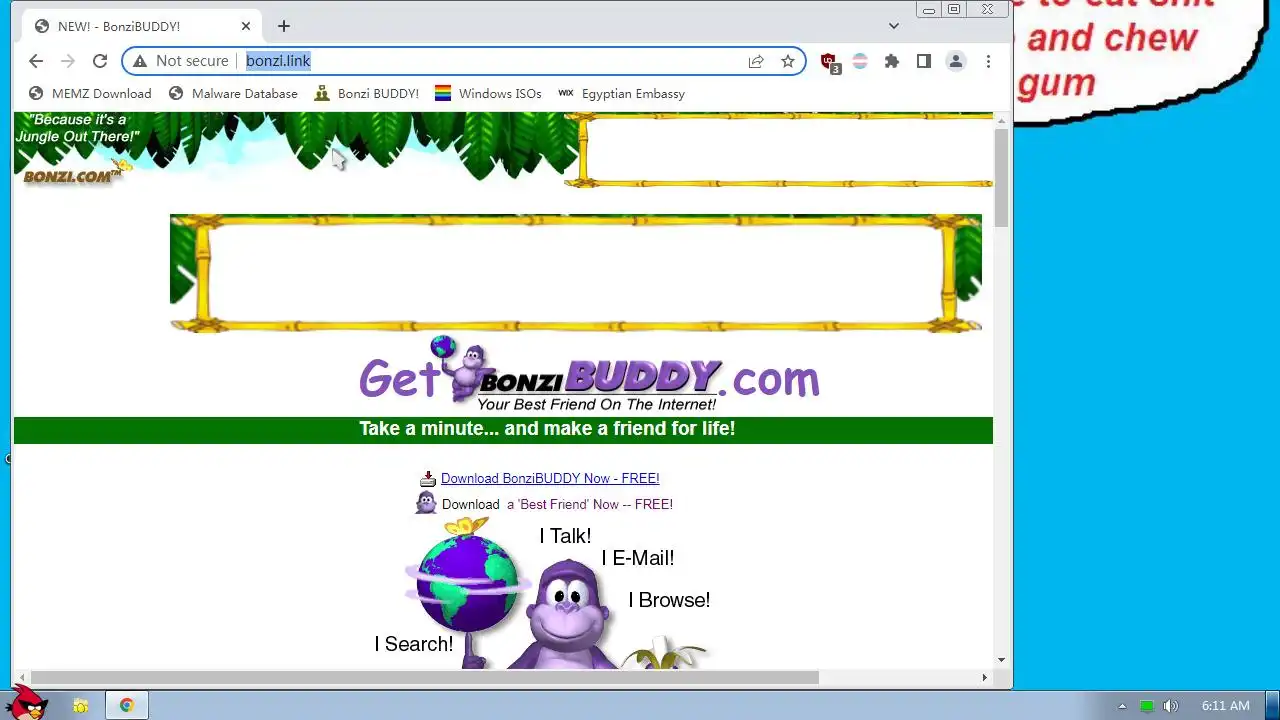Click the 'I Search!' text
This screenshot has width=1280, height=720.
pos(414,644)
